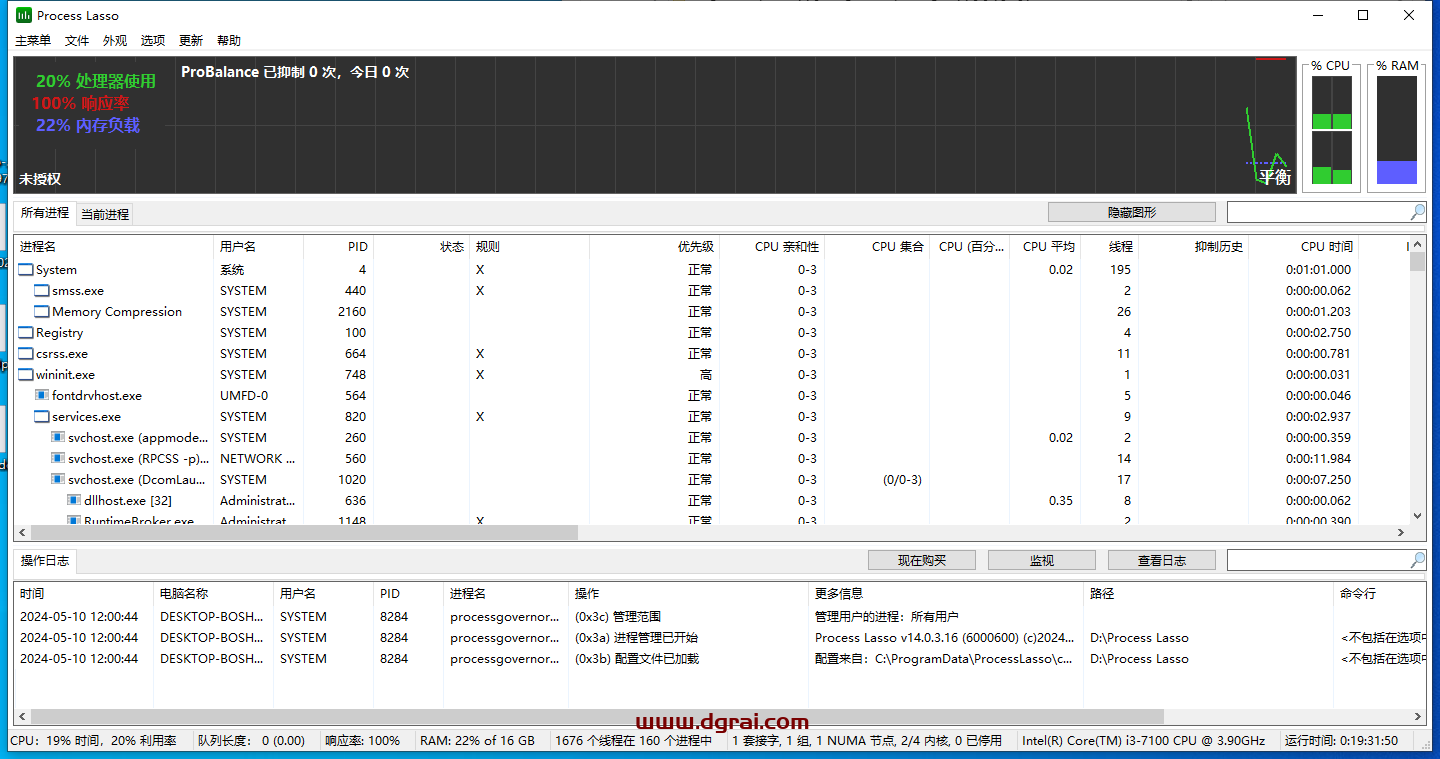Viewport: 1440px width, 759px height.
Task: Click the 平衡 power plan label in graph
Action: pyautogui.click(x=1274, y=177)
